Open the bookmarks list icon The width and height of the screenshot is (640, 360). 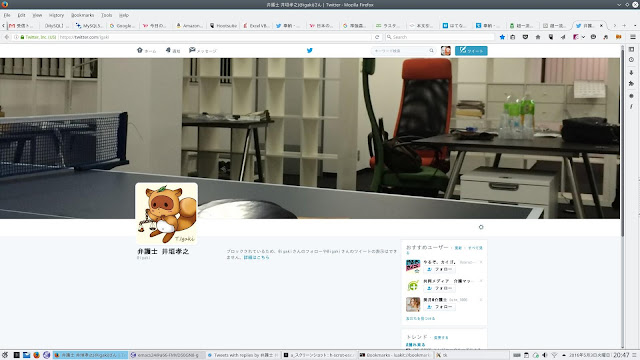pyautogui.click(x=513, y=37)
